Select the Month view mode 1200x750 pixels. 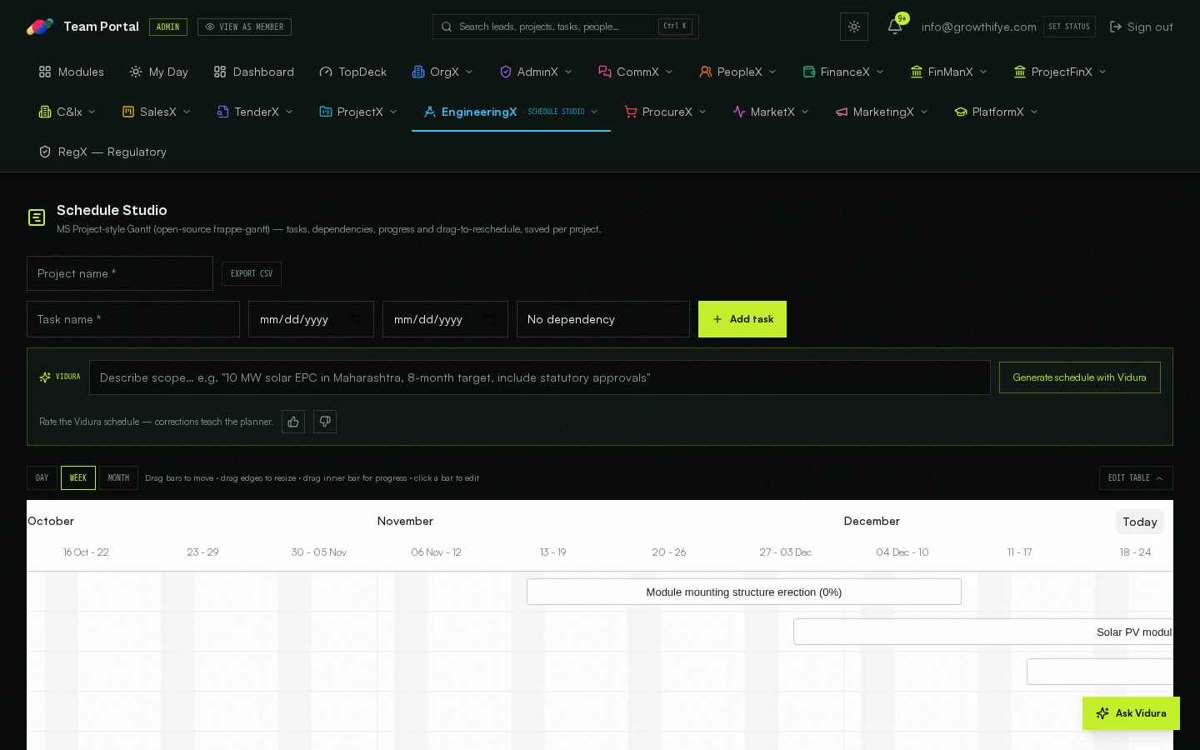pos(118,478)
